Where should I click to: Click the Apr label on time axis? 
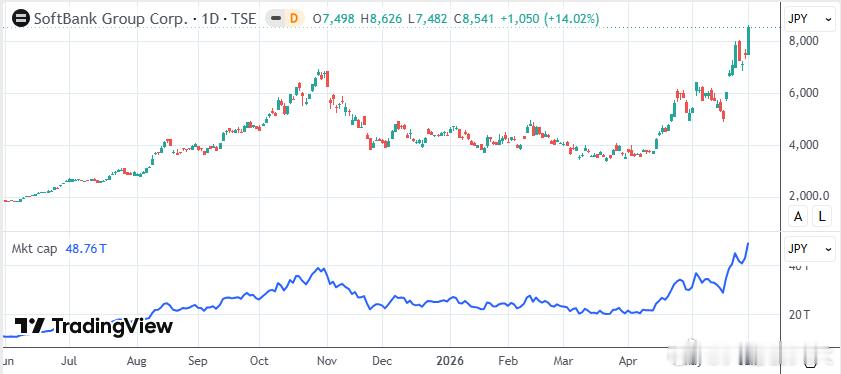(x=628, y=360)
